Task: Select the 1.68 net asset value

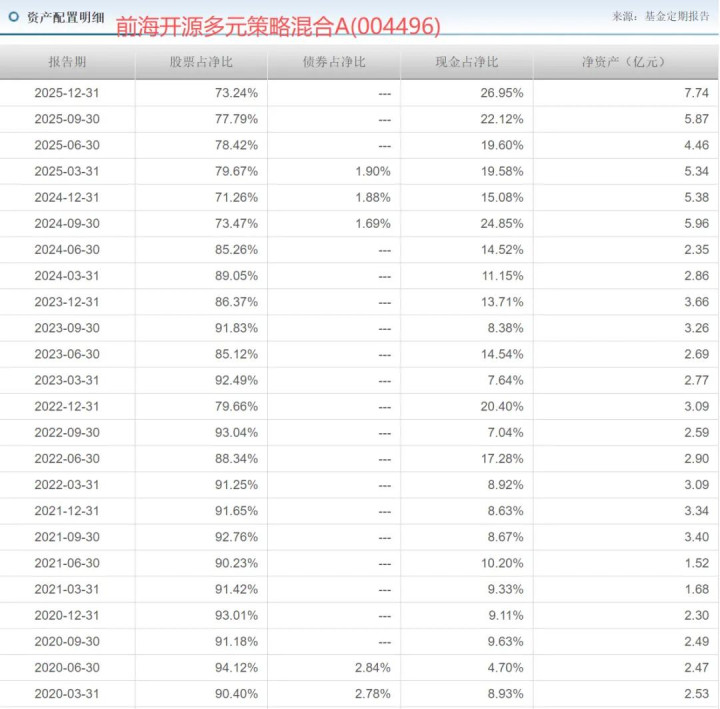Action: [697, 589]
